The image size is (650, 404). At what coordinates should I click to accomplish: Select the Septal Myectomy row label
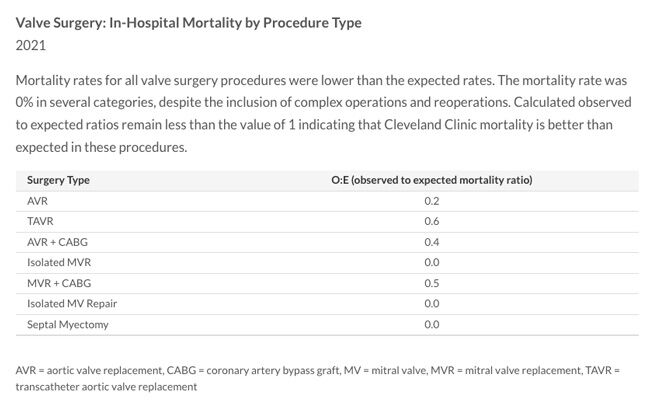tap(66, 324)
